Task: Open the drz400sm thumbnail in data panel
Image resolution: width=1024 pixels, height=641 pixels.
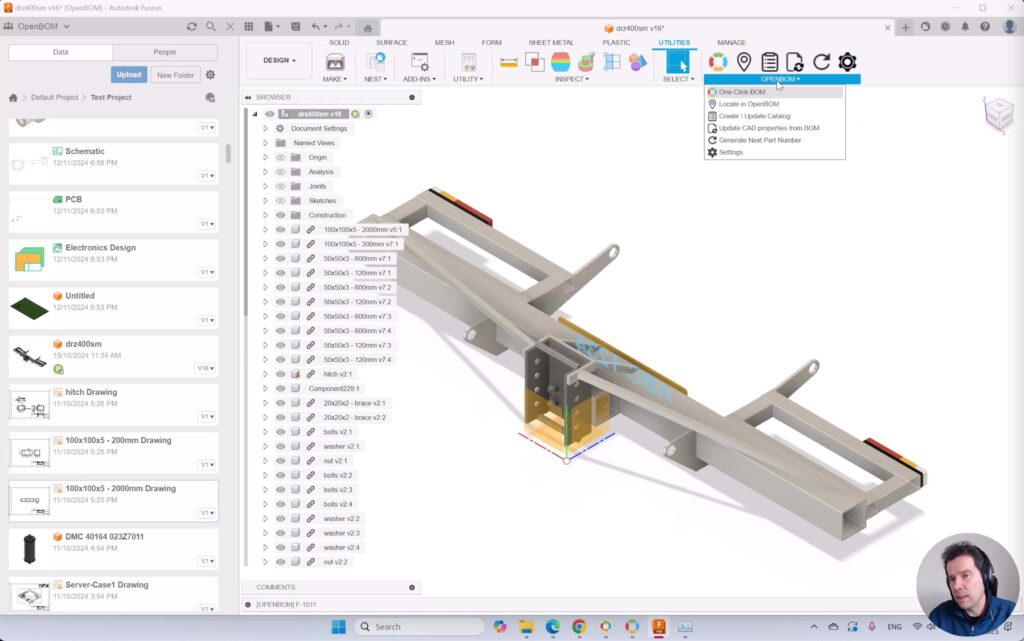Action: pyautogui.click(x=29, y=356)
